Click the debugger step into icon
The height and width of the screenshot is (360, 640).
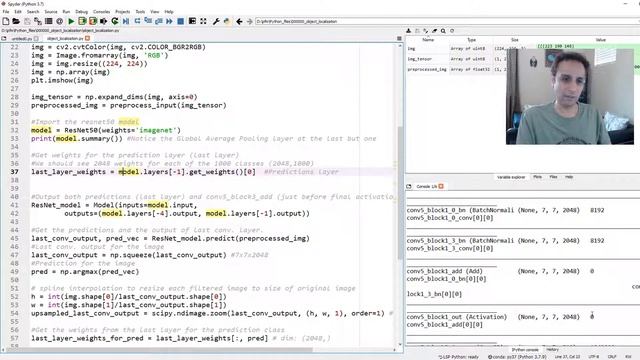point(148,21)
